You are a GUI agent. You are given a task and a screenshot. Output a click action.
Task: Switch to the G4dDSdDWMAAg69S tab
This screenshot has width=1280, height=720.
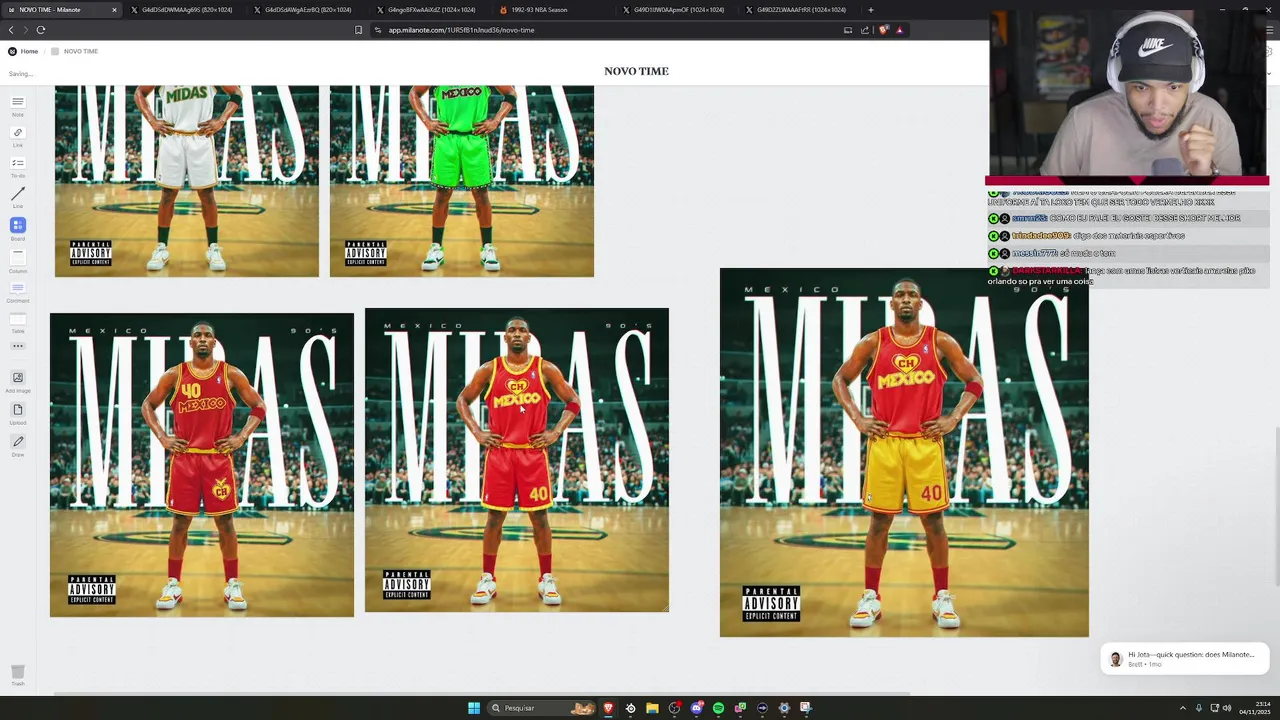click(186, 10)
